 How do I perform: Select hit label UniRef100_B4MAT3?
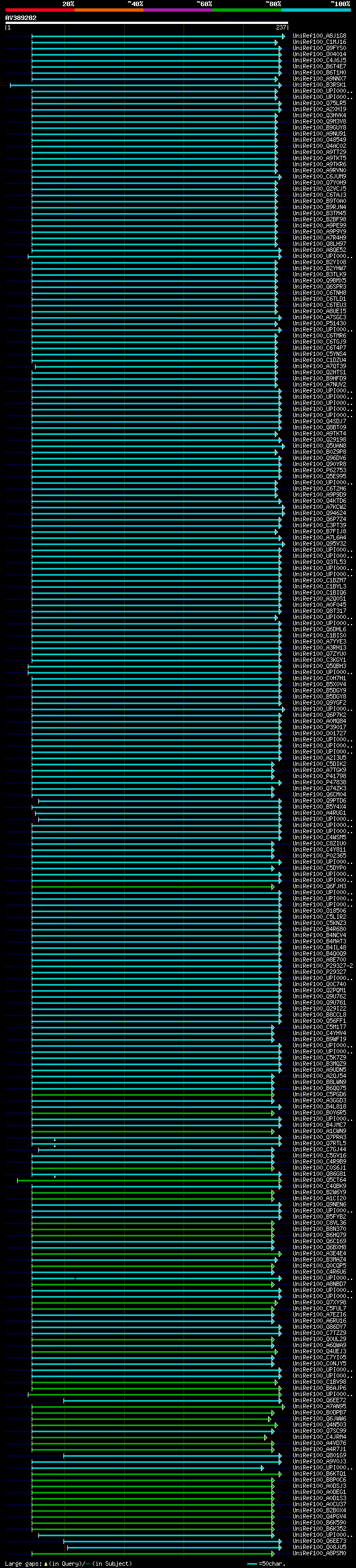pos(319,941)
